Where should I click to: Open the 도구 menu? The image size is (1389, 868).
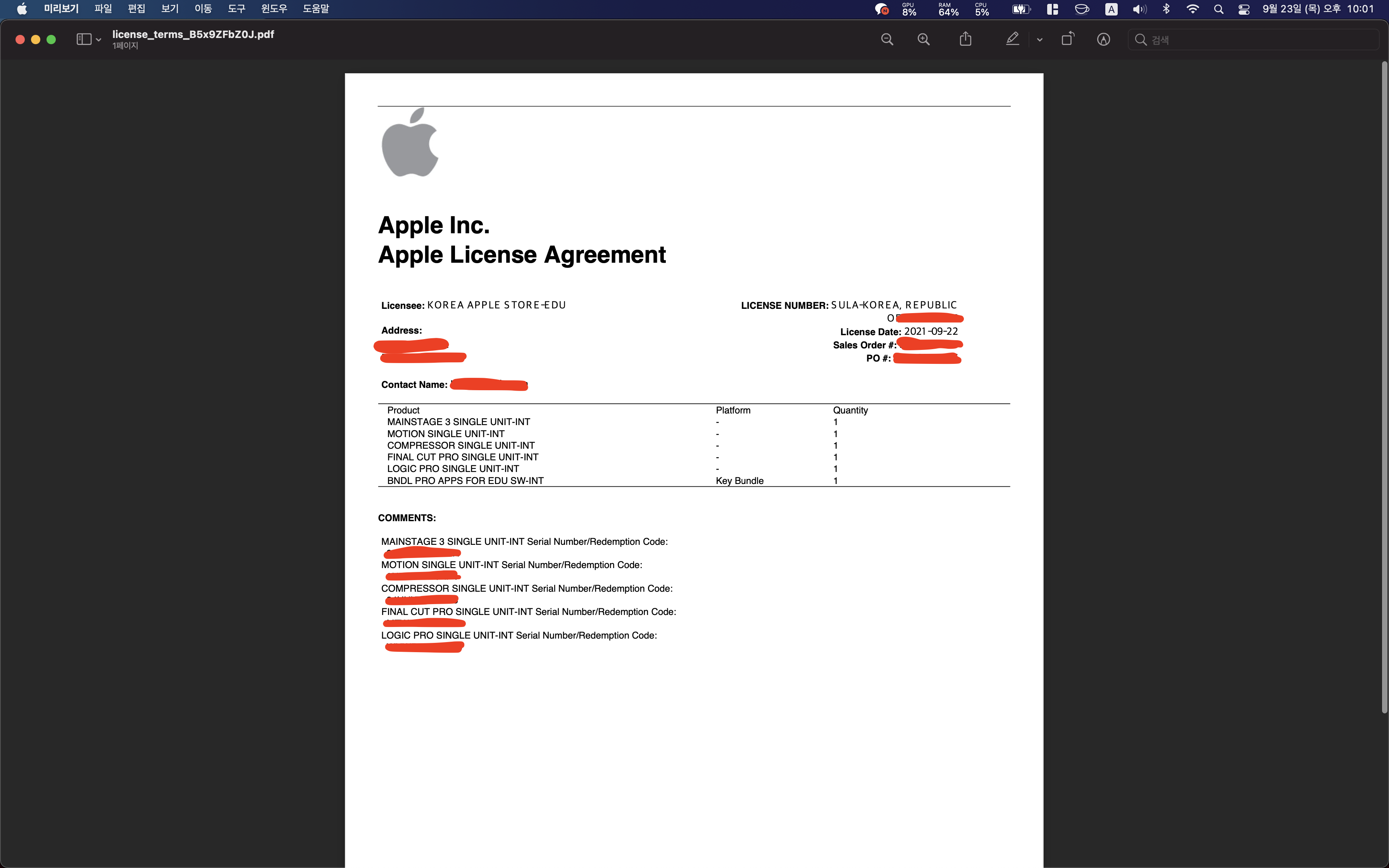tap(236, 9)
